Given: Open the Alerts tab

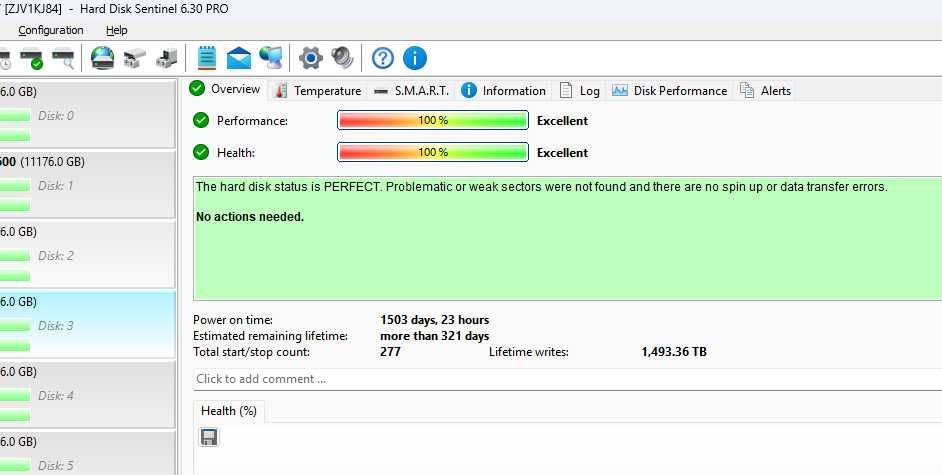Looking at the screenshot, I should point(766,91).
